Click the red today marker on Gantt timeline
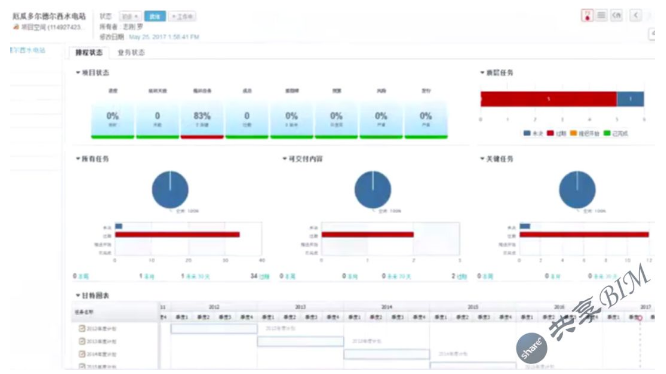The height and width of the screenshot is (374, 666). point(640,318)
